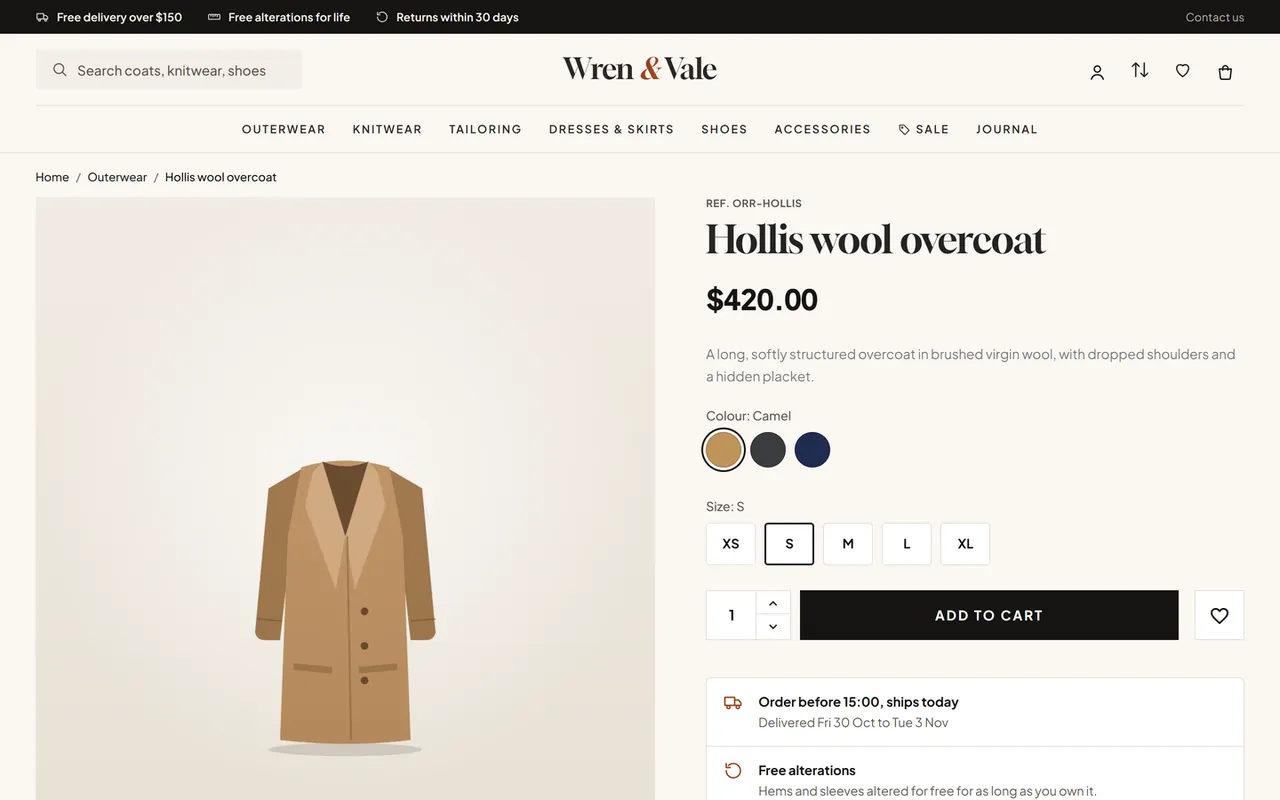This screenshot has width=1280, height=800.
Task: Select size M
Action: [x=848, y=544]
